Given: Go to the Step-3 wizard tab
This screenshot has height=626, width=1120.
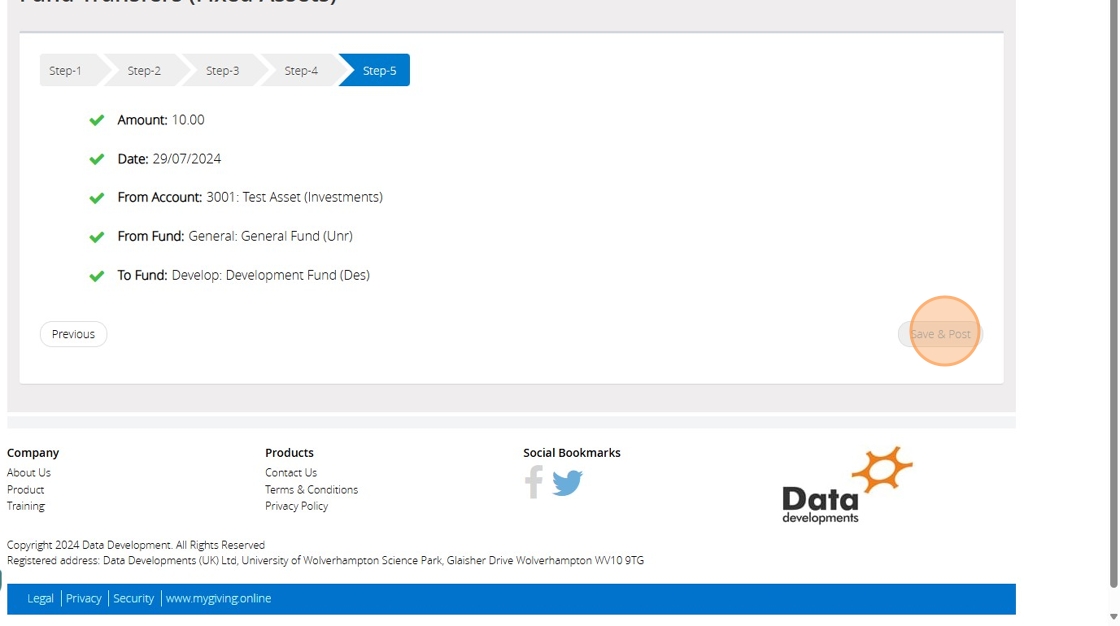Looking at the screenshot, I should click(222, 70).
